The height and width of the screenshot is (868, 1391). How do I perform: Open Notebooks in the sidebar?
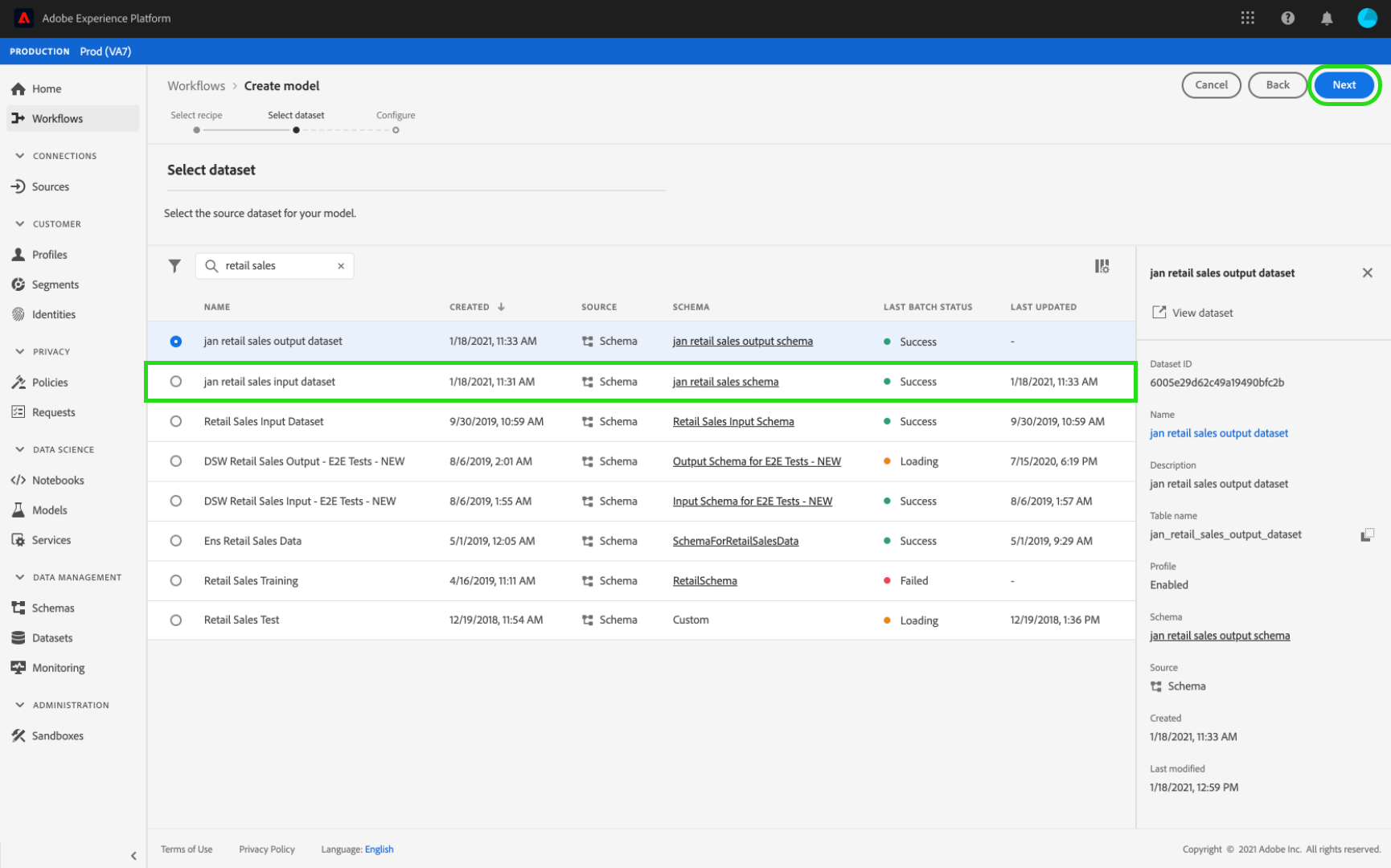(x=57, y=481)
